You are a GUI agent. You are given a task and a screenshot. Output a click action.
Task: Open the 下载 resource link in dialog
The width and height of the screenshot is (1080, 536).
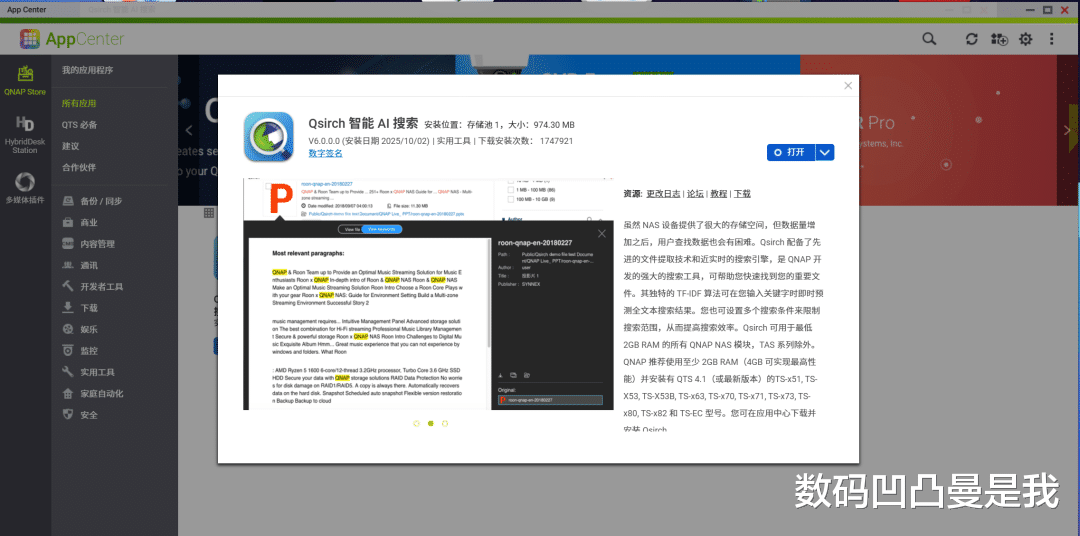click(742, 194)
